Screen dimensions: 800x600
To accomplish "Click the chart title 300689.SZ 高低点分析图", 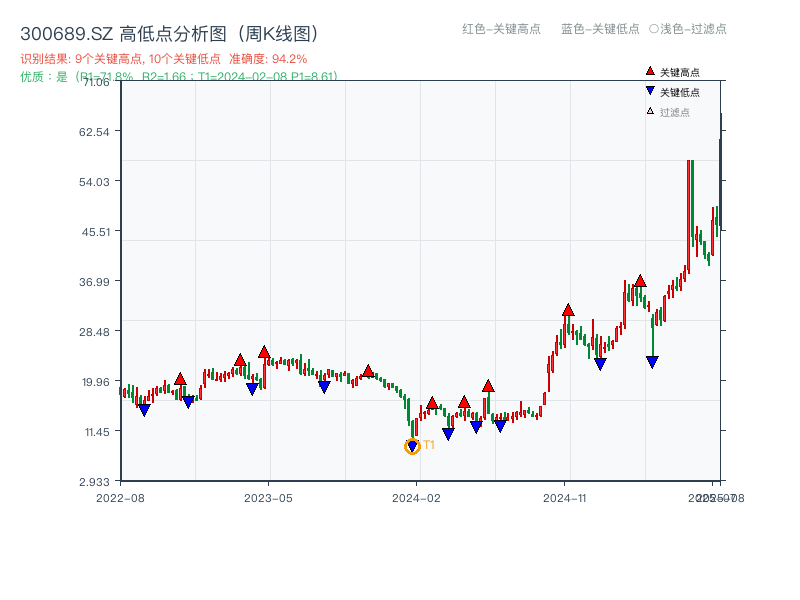I will click(x=169, y=34).
